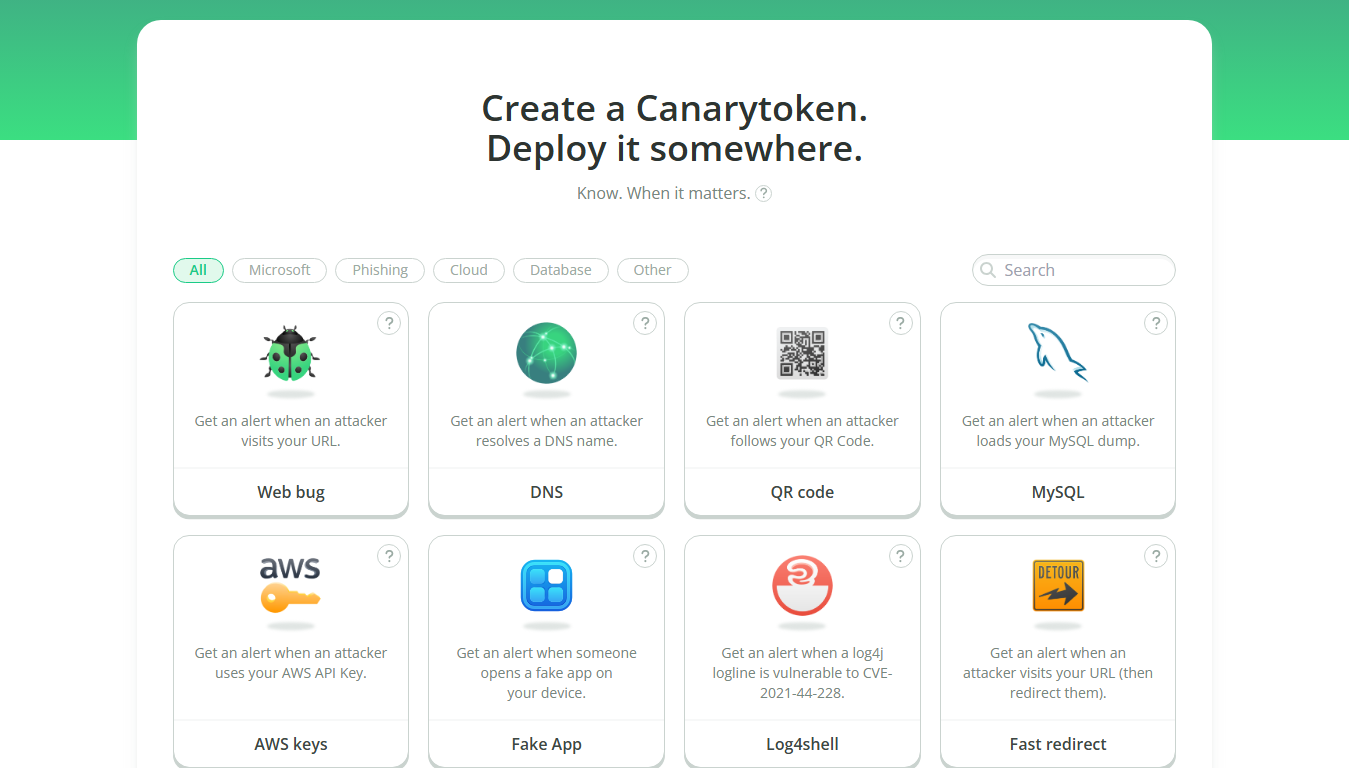1349x768 pixels.
Task: Filter tokens by Cloud
Action: coord(469,270)
